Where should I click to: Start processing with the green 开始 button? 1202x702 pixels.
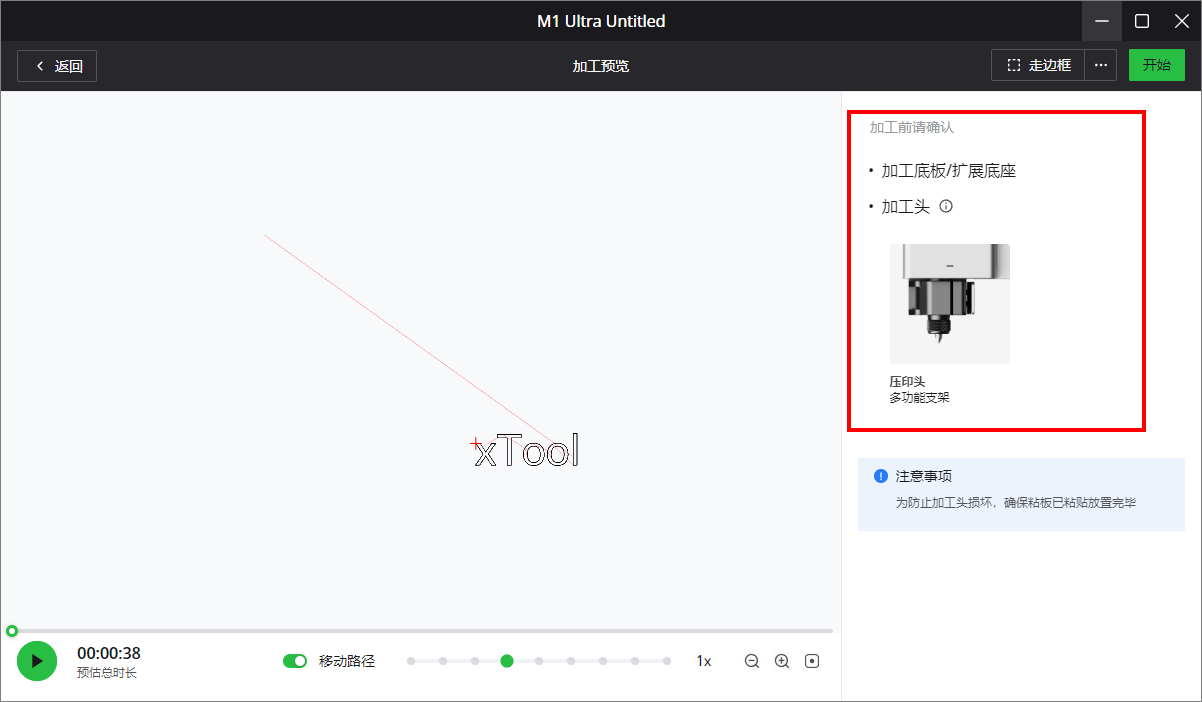(x=1157, y=66)
